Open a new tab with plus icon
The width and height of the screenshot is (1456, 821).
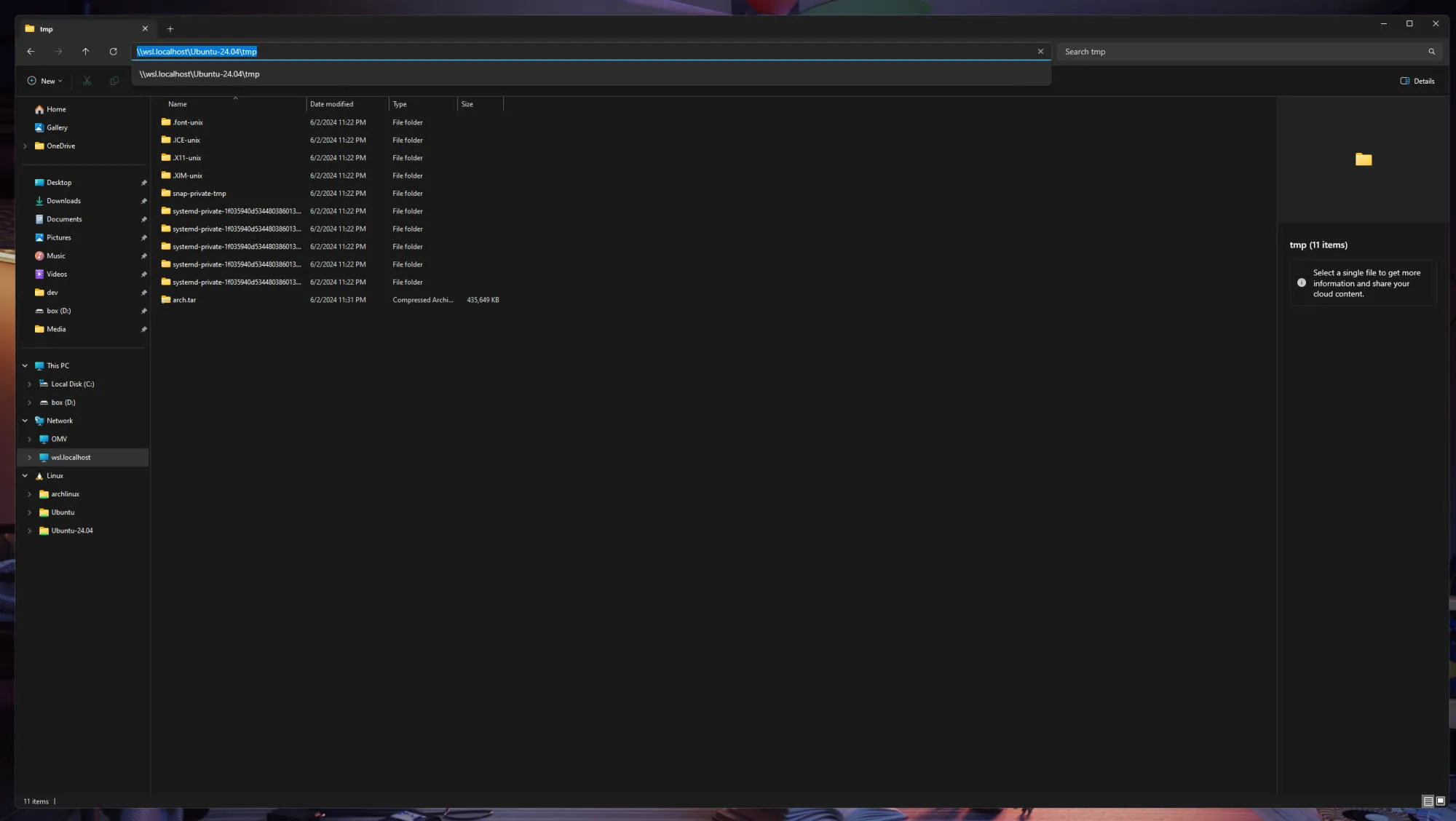170,29
